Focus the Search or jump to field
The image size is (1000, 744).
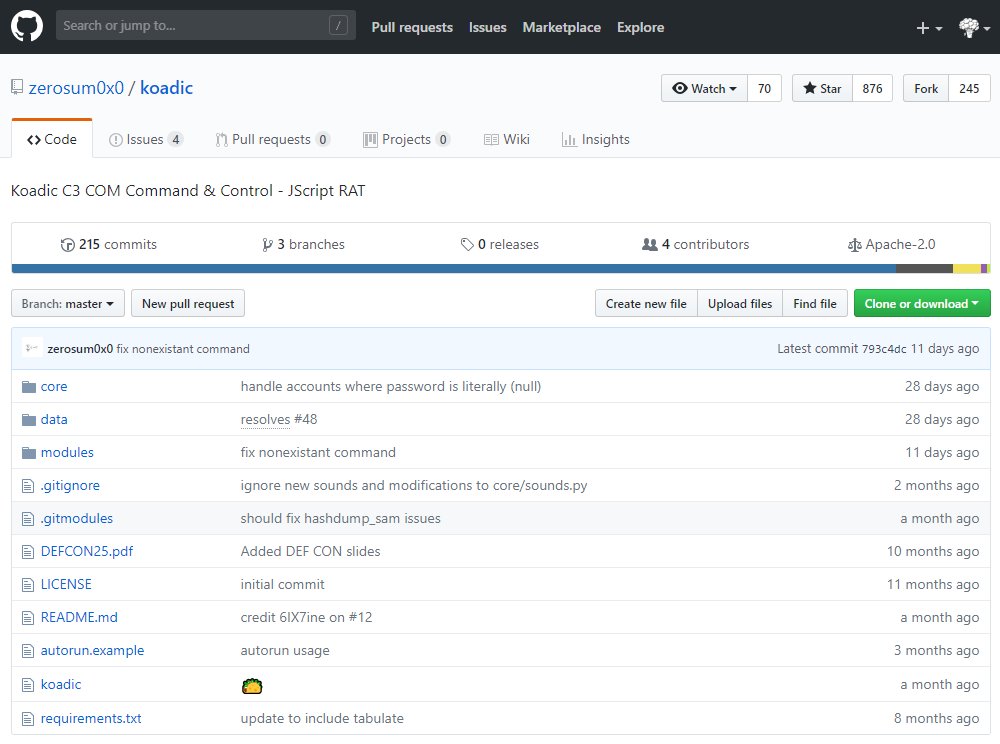click(x=206, y=26)
